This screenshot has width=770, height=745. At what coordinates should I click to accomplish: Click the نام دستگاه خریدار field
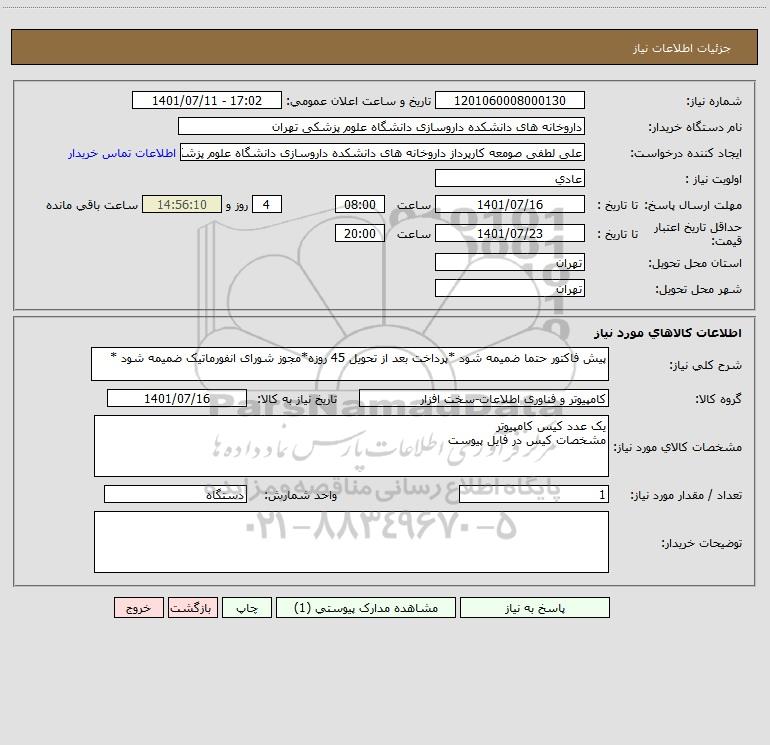coord(381,126)
